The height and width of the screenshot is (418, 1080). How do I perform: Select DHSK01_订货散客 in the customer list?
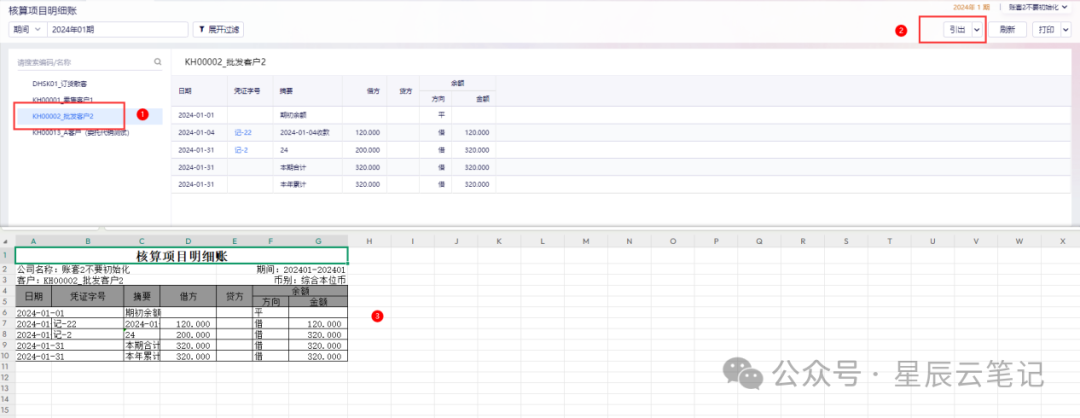click(59, 83)
